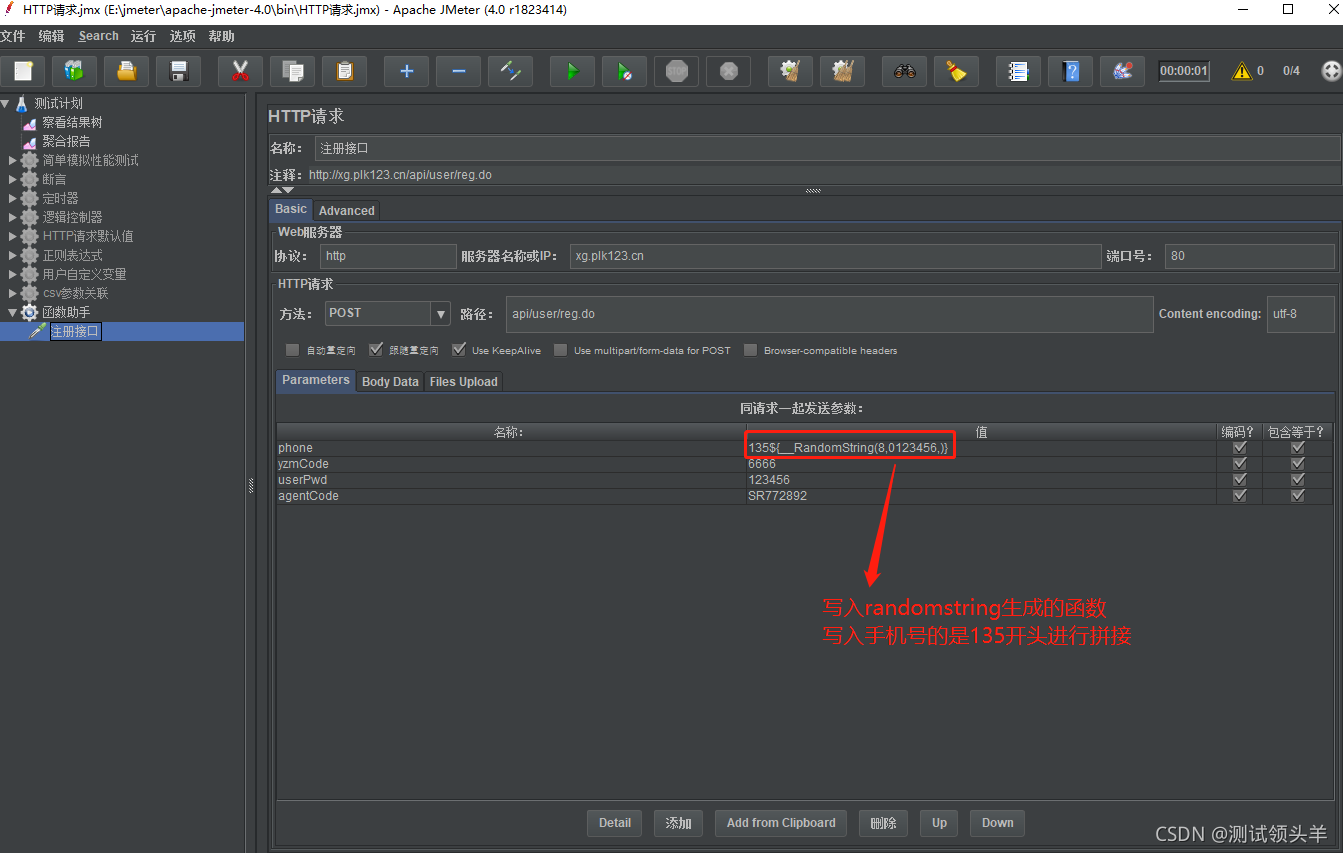
Task: Toggle encode checkbox for yzmCode row
Action: pyautogui.click(x=1240, y=464)
